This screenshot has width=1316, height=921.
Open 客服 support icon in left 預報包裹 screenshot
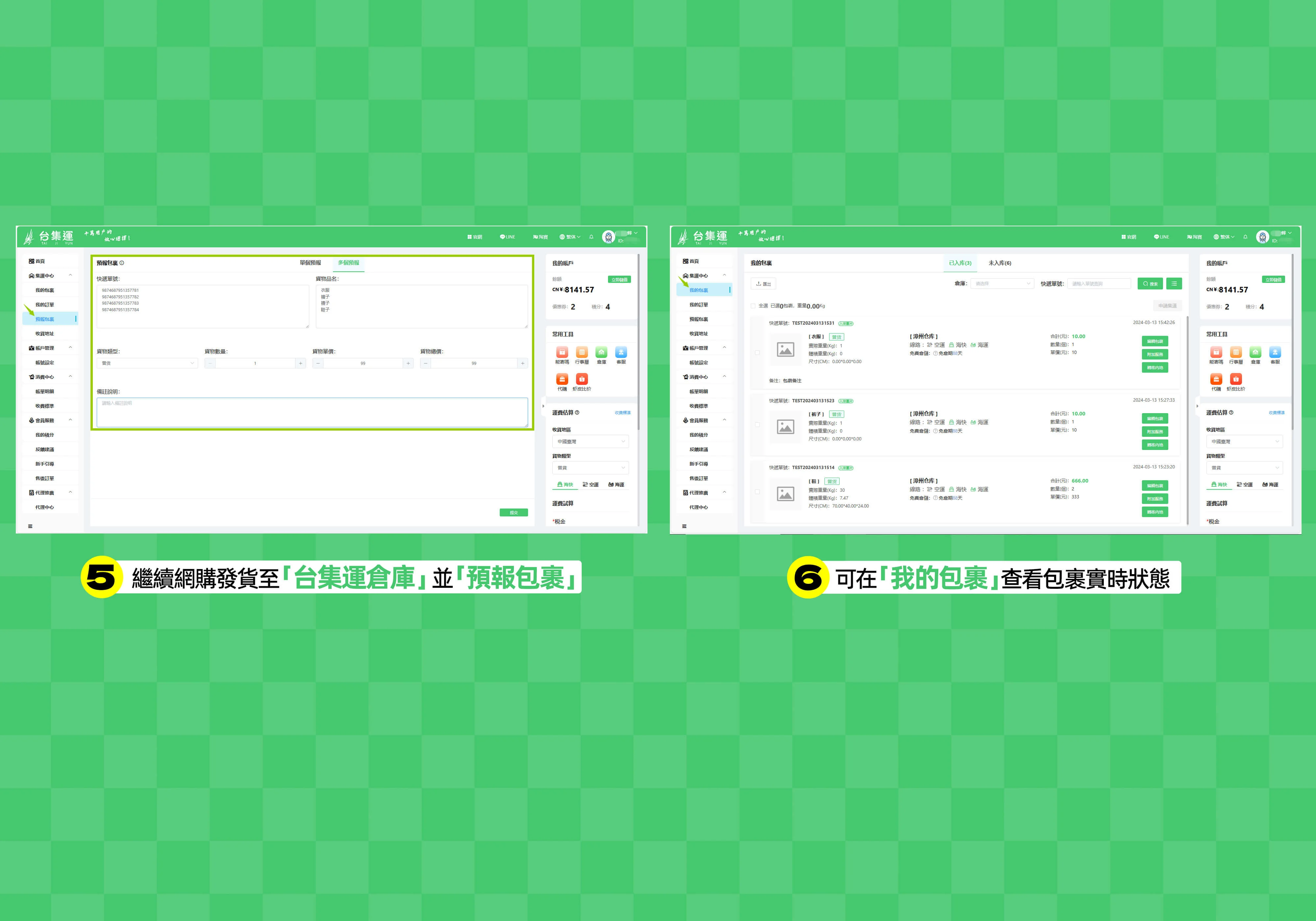(621, 353)
